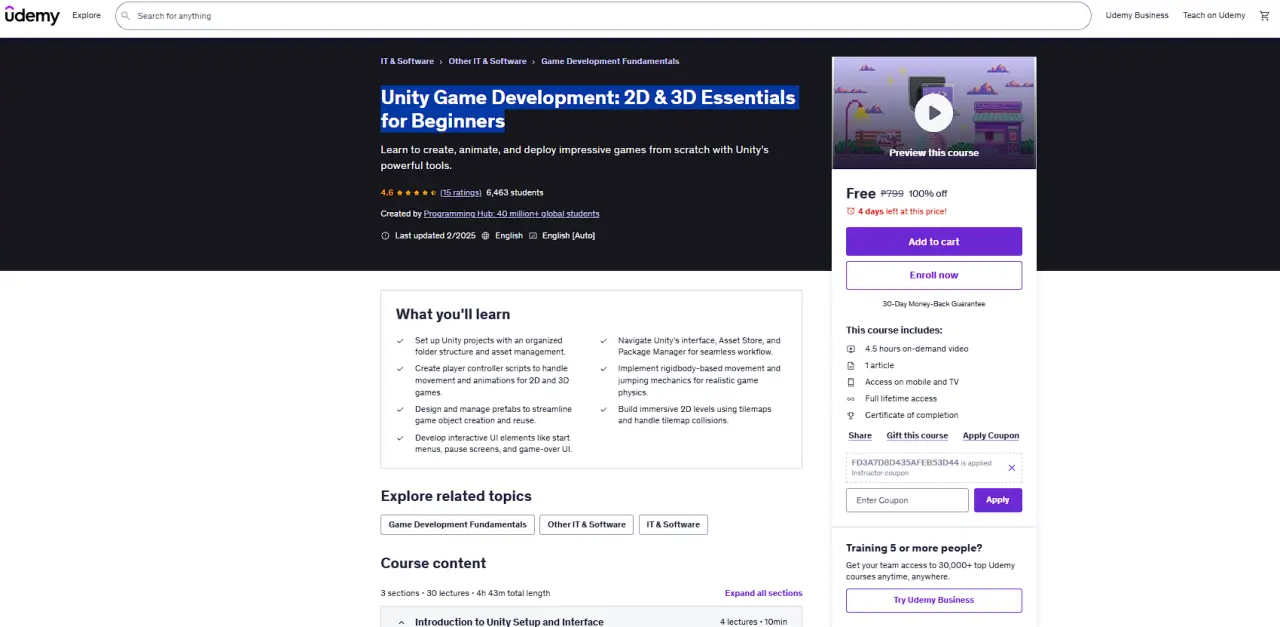Click the purple Apply coupon button
This screenshot has width=1280, height=627.
(998, 500)
